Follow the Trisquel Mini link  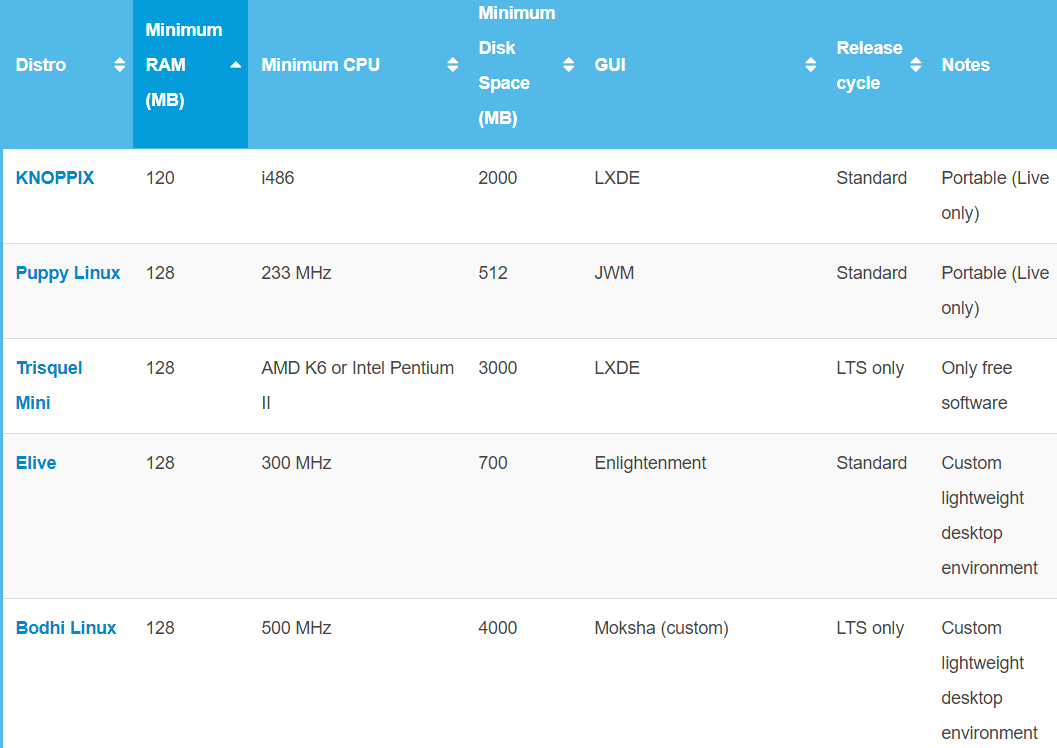[49, 385]
